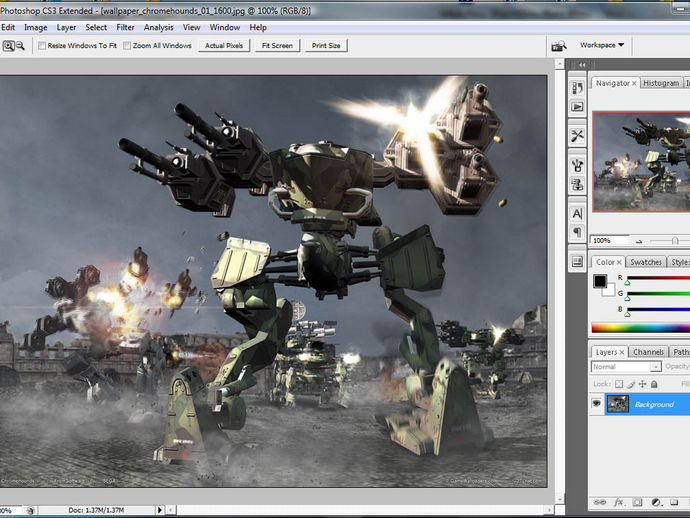
Task: Click the foreground color black swatch
Action: coord(600,281)
